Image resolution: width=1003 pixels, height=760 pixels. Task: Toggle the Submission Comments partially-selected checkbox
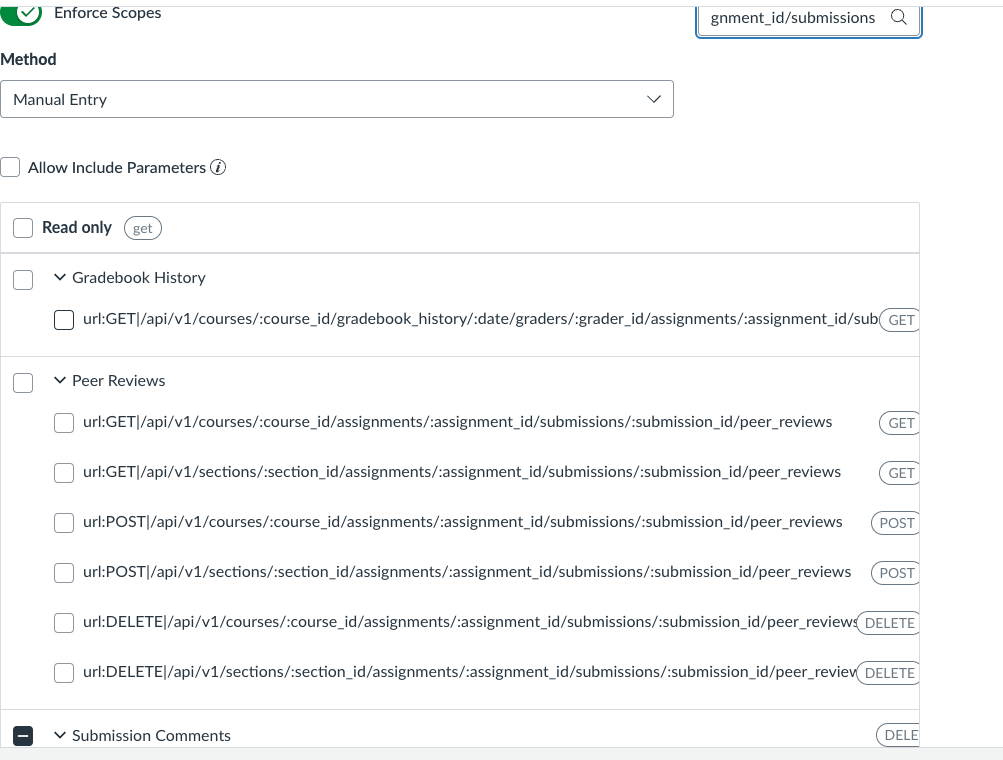click(23, 736)
